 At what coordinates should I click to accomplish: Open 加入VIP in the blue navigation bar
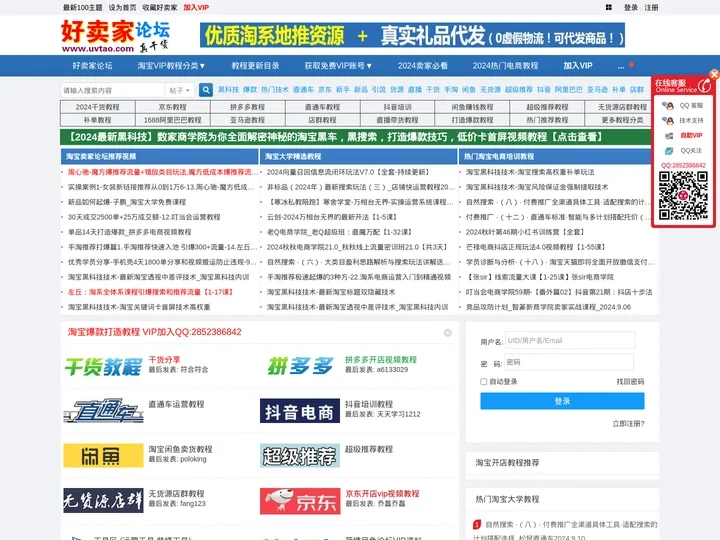(578, 66)
